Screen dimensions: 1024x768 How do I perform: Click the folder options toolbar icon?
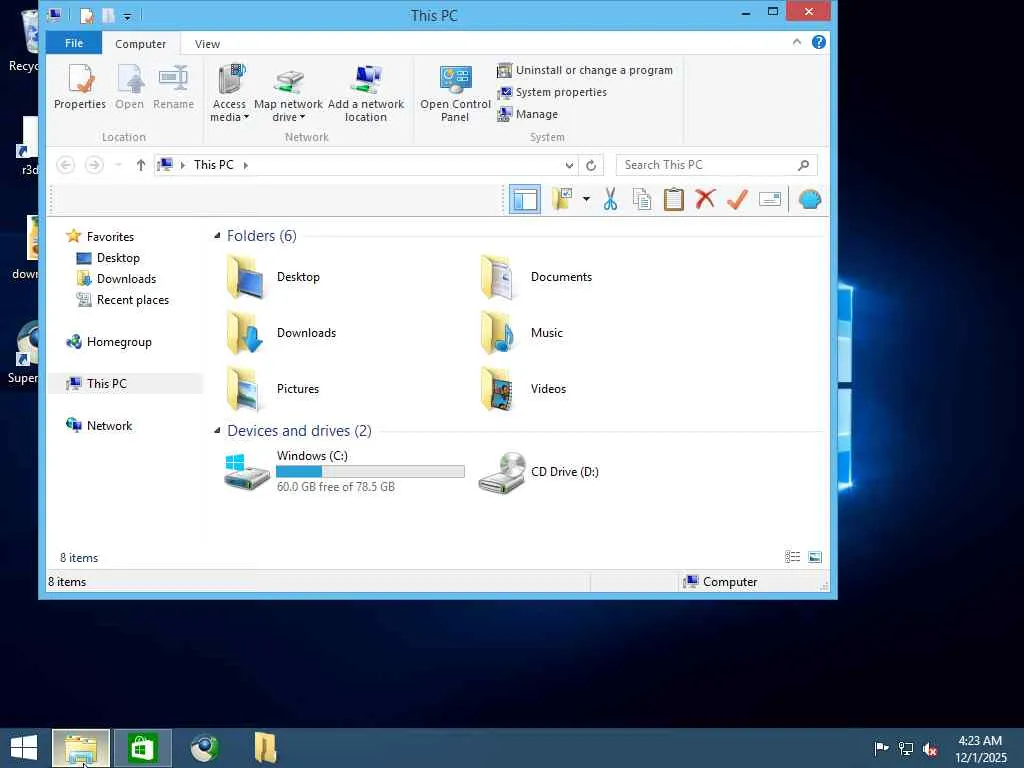562,199
